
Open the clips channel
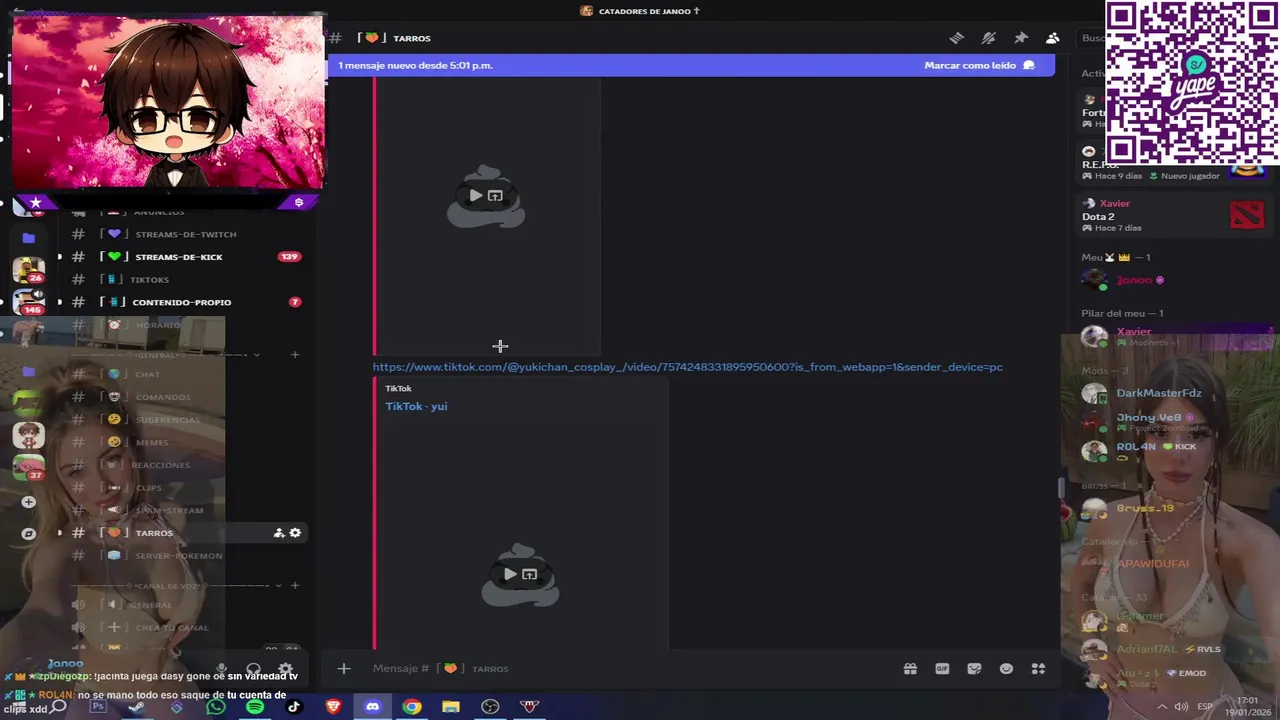pos(185,488)
